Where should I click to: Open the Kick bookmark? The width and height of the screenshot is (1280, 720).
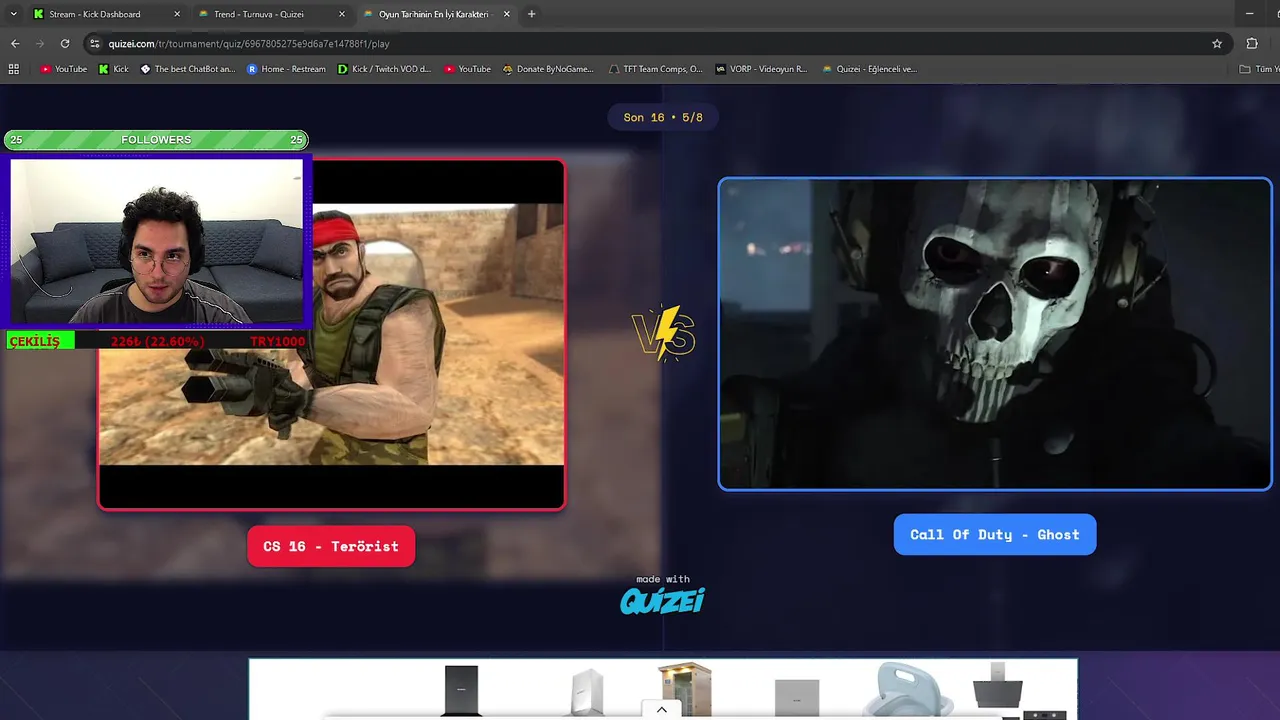tap(114, 69)
